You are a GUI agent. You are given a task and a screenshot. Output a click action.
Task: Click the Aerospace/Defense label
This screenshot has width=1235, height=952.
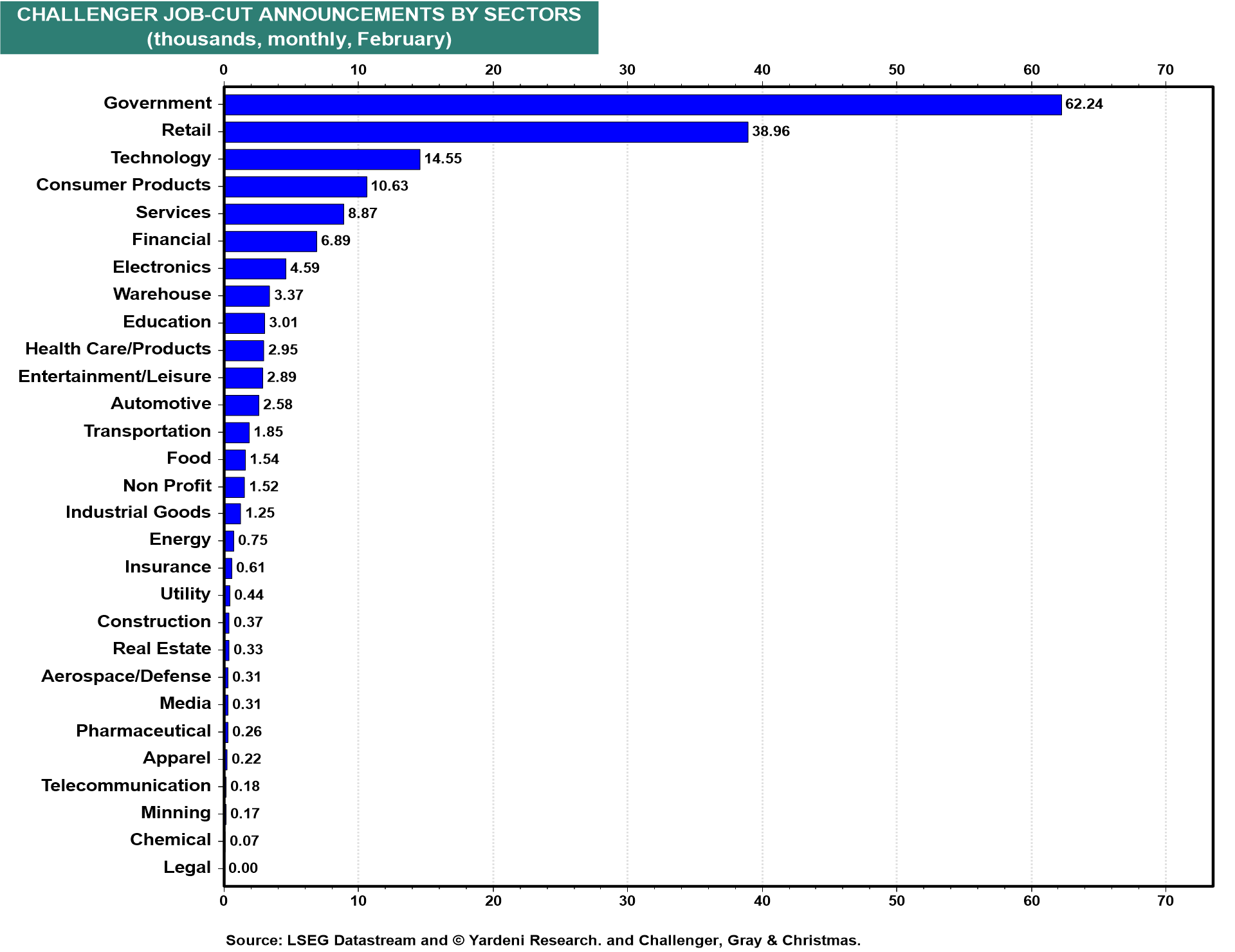point(126,676)
